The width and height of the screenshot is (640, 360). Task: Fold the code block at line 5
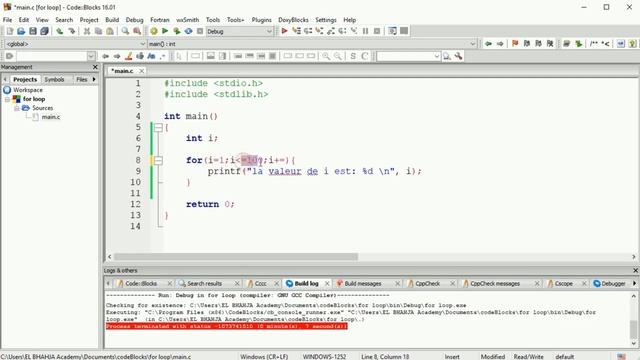point(158,127)
